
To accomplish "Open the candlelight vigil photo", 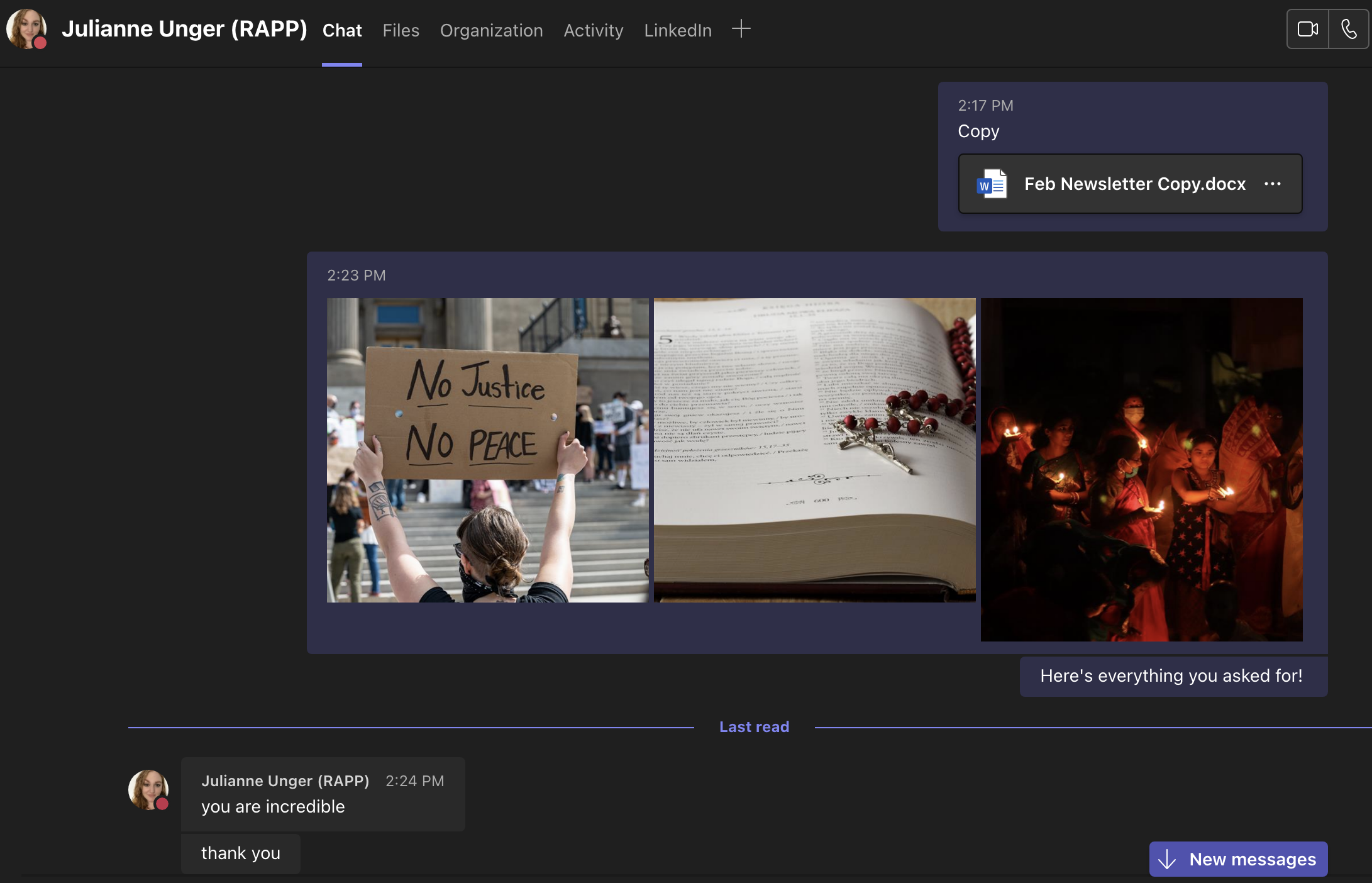I will [1141, 469].
